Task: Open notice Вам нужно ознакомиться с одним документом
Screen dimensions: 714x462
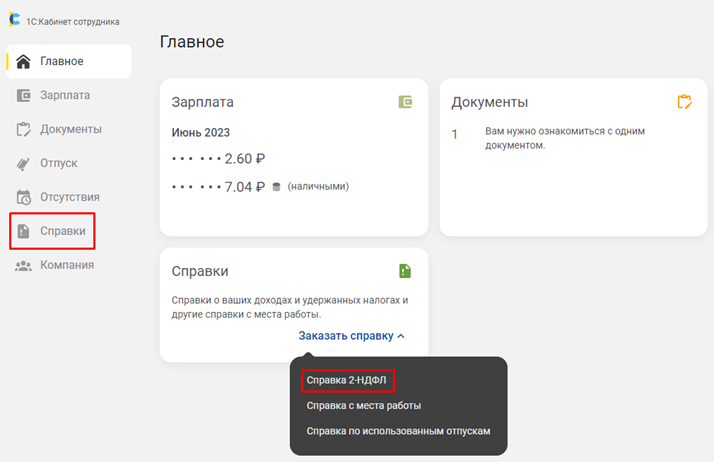Action: (565, 138)
